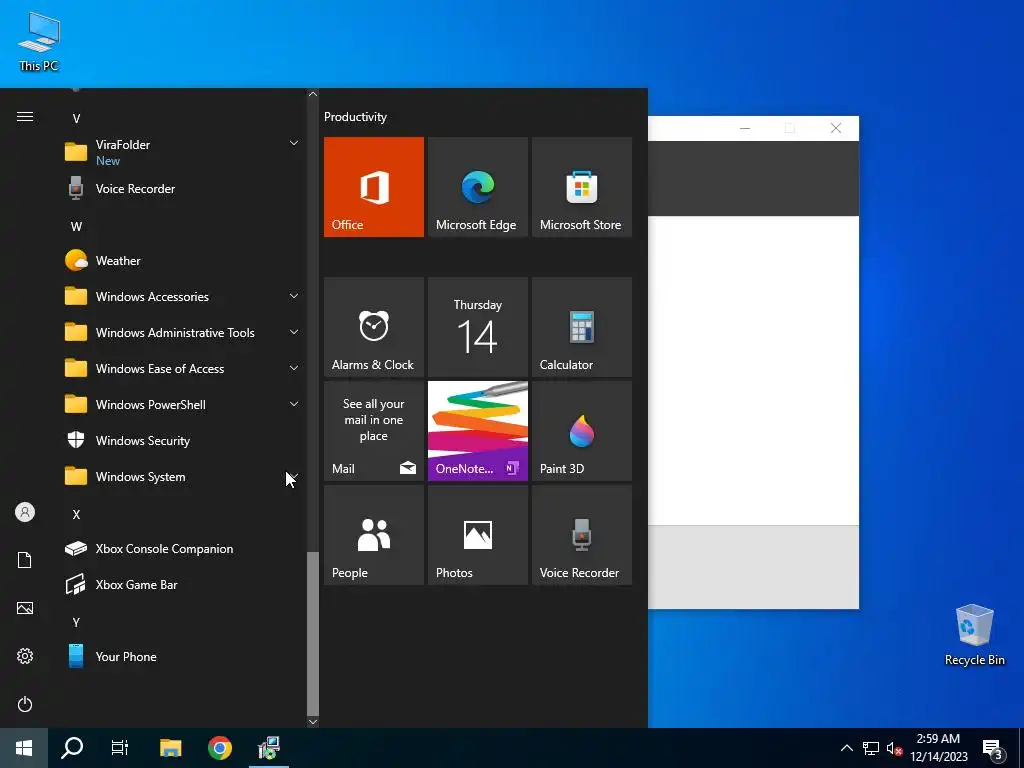Open the Thursday 14 calendar tile

(x=477, y=327)
